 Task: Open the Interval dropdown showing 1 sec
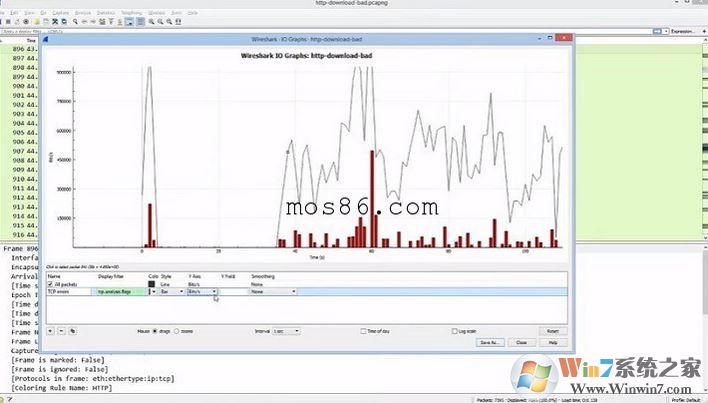tap(286, 331)
